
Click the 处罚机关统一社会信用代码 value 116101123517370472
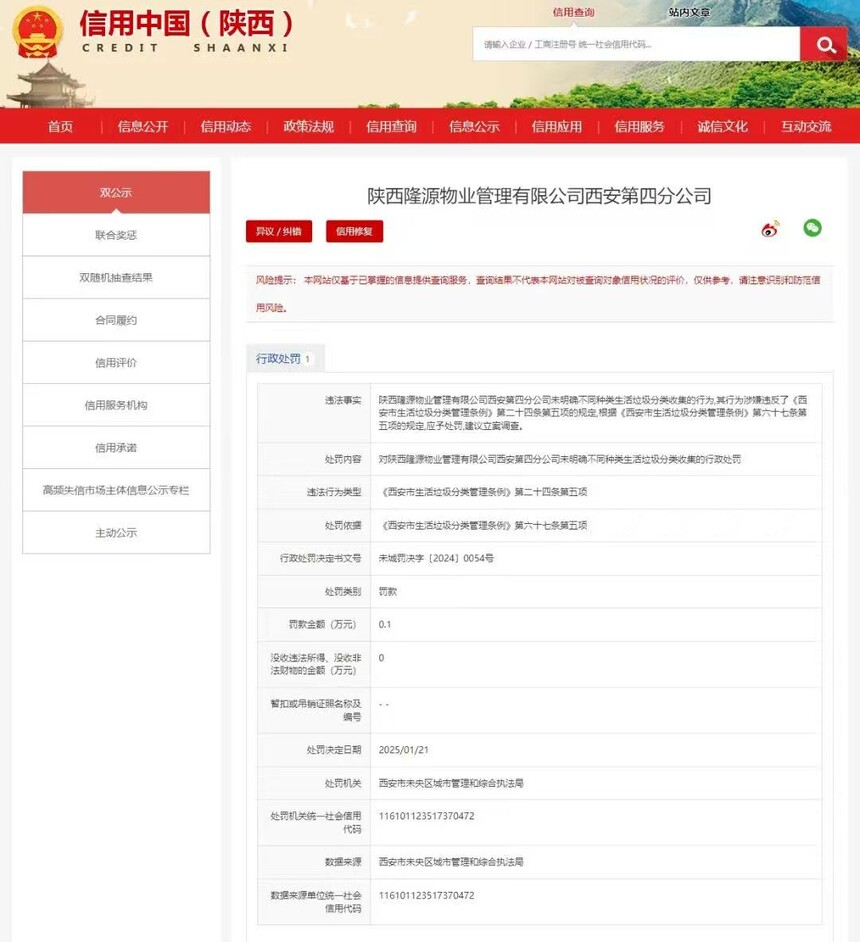pos(426,816)
